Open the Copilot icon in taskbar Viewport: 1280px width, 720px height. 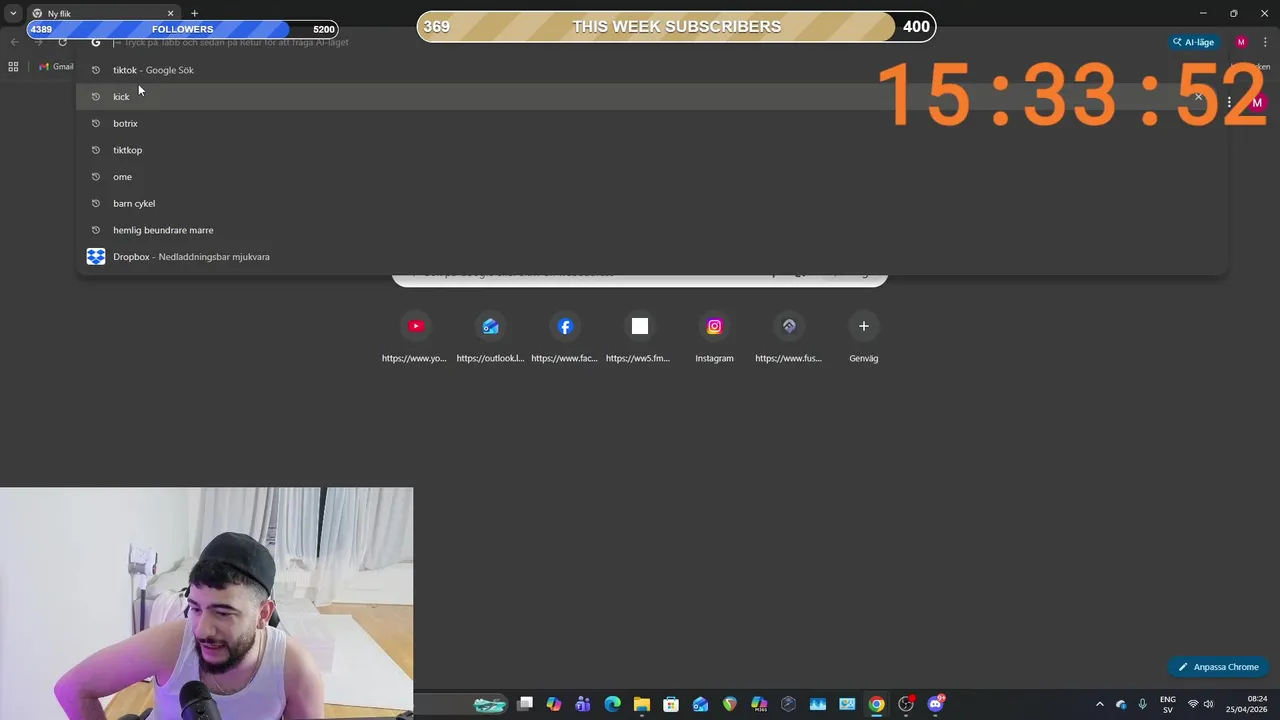tap(554, 704)
